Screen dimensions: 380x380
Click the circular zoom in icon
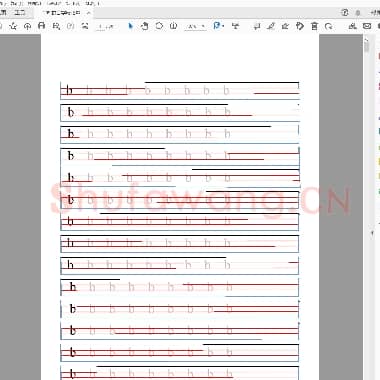(x=173, y=26)
